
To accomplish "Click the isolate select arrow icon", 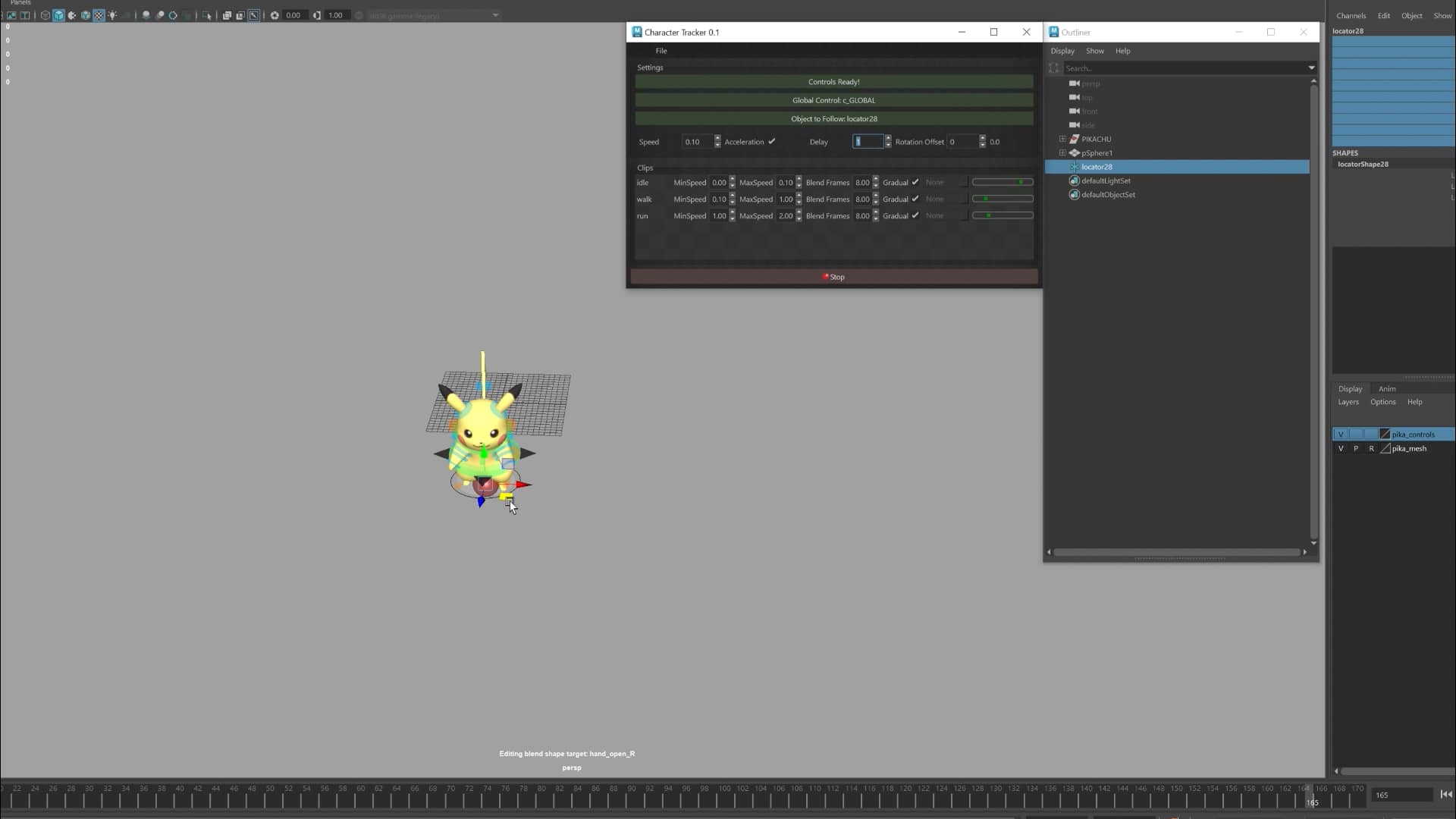I will [206, 15].
